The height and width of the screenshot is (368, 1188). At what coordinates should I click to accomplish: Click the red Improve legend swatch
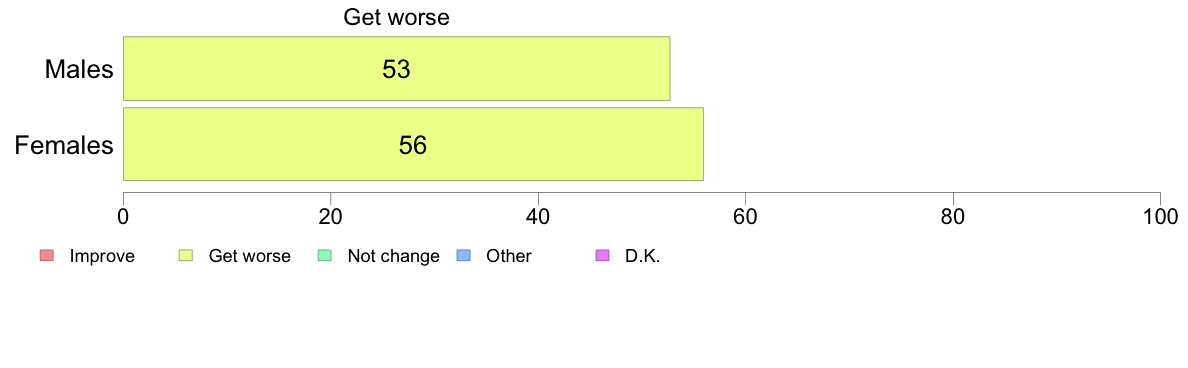(x=45, y=256)
